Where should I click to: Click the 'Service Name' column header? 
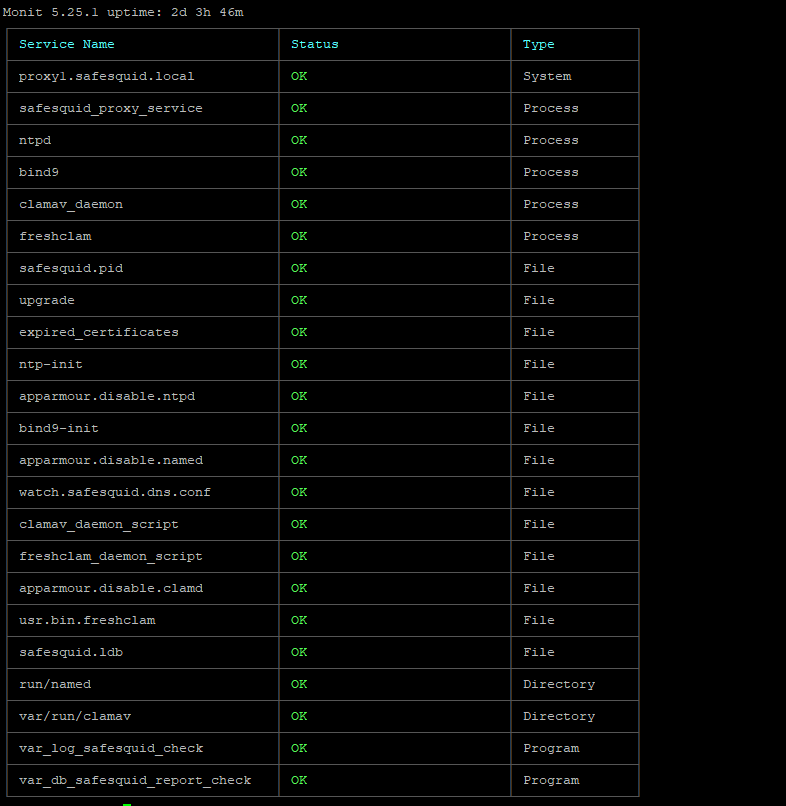click(67, 44)
